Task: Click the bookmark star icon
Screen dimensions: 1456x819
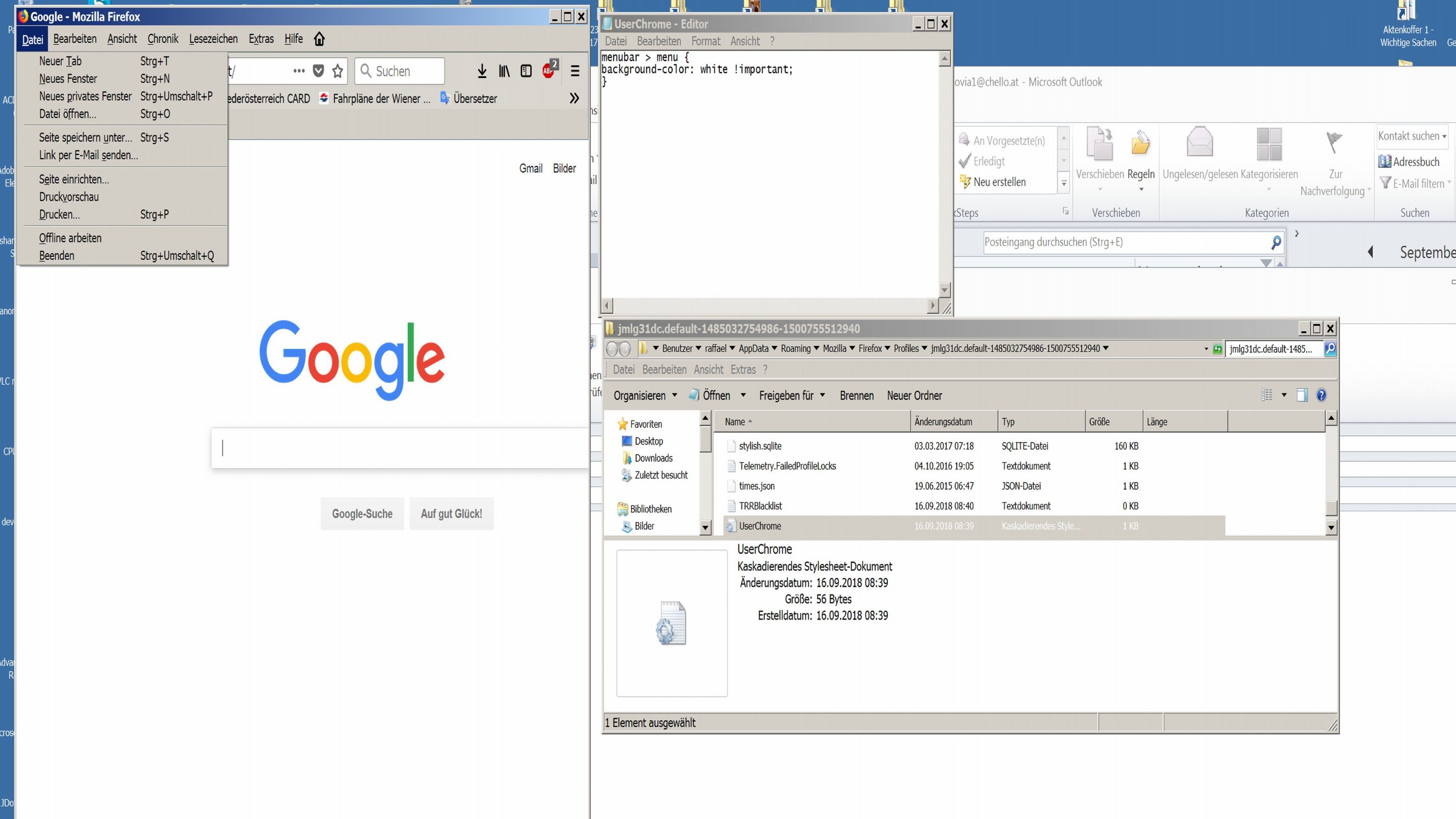Action: coord(338,71)
